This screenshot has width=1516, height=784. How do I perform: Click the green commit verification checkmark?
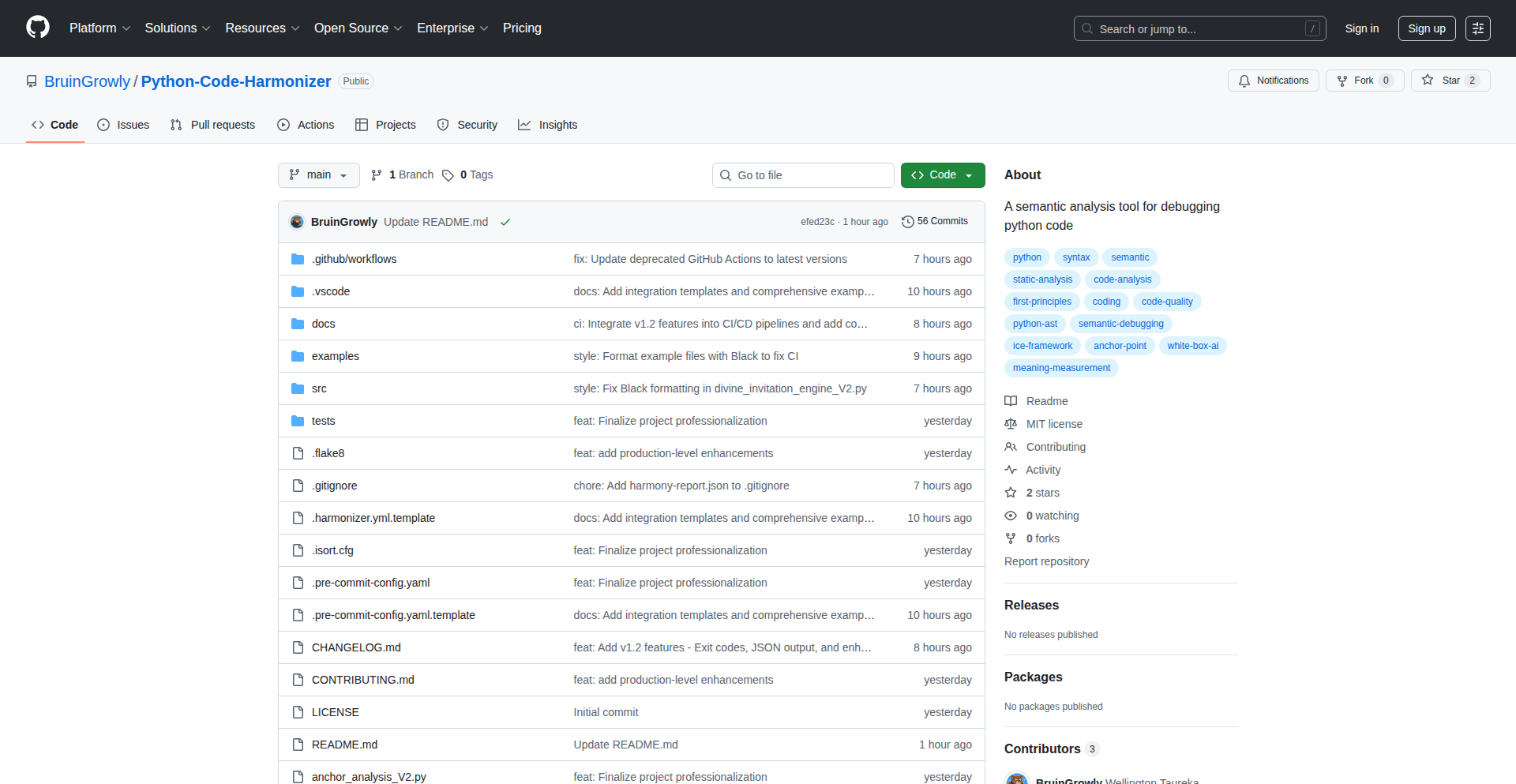tap(505, 222)
